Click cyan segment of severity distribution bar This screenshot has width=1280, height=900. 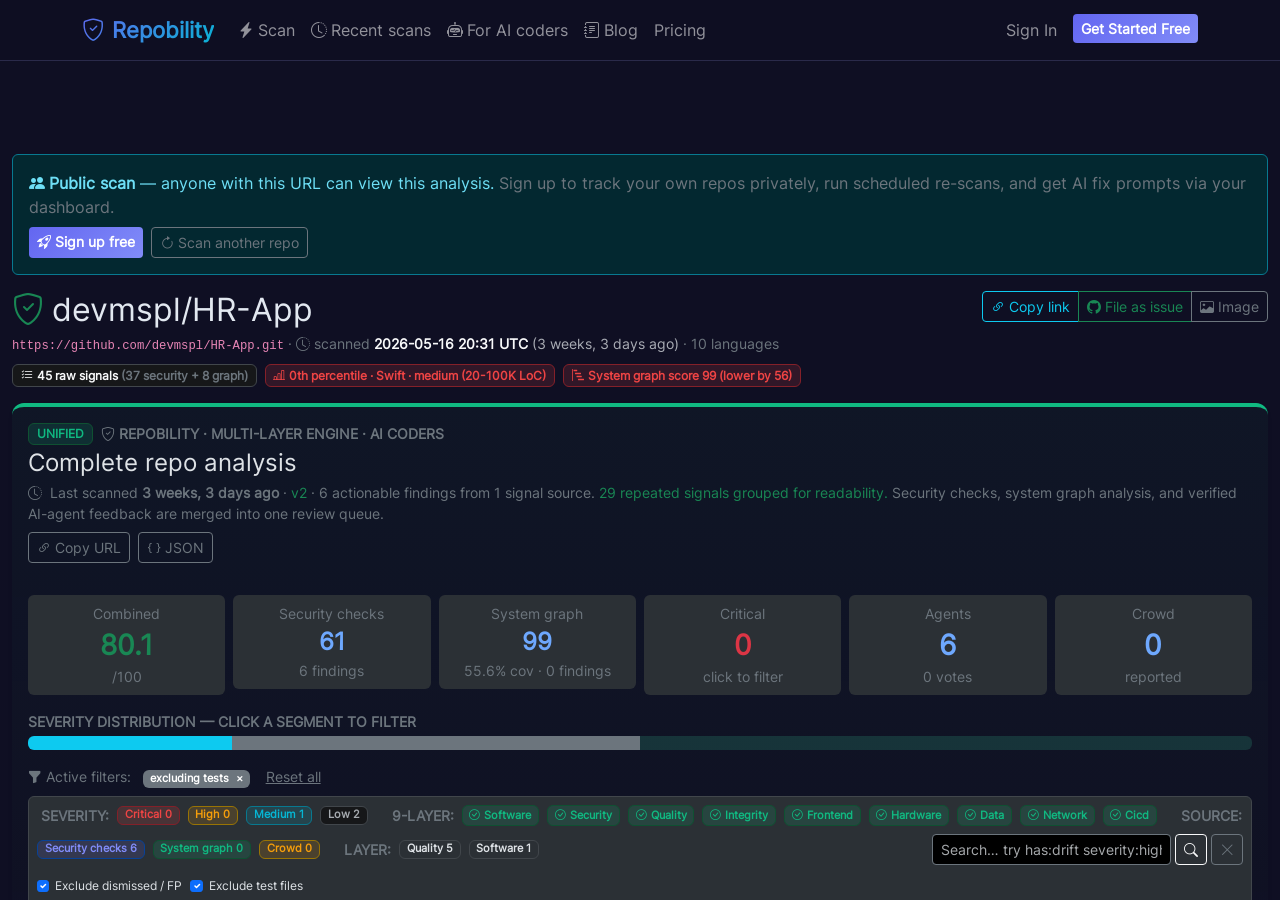click(130, 743)
